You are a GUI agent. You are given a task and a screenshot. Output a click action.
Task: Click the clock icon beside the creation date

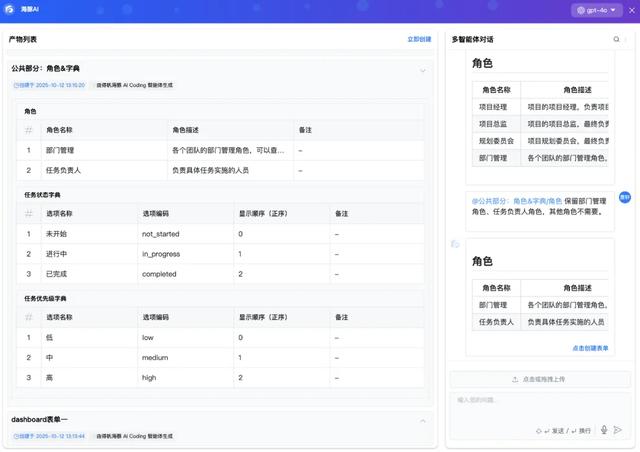pos(16,86)
